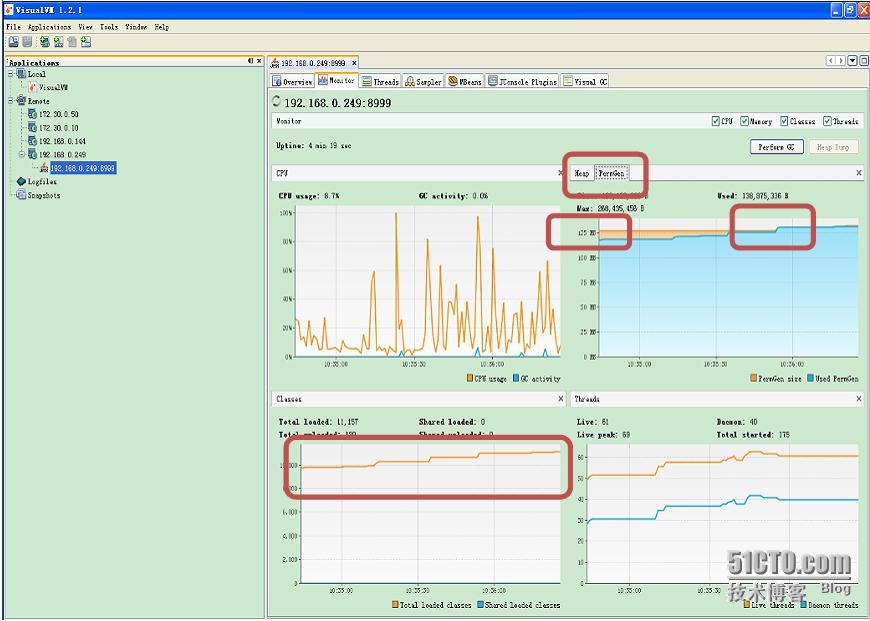Switch to the Visual GC tab
This screenshot has width=870, height=621.
pyautogui.click(x=585, y=82)
